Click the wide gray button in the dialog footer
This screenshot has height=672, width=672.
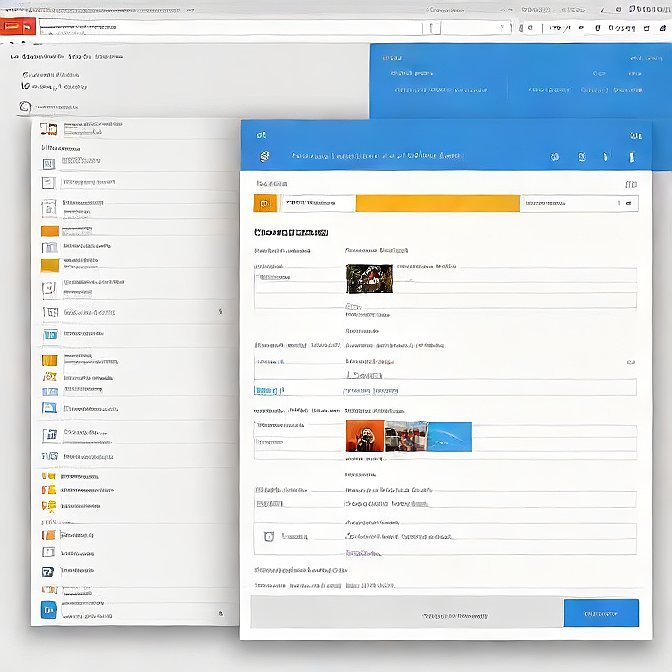407,613
